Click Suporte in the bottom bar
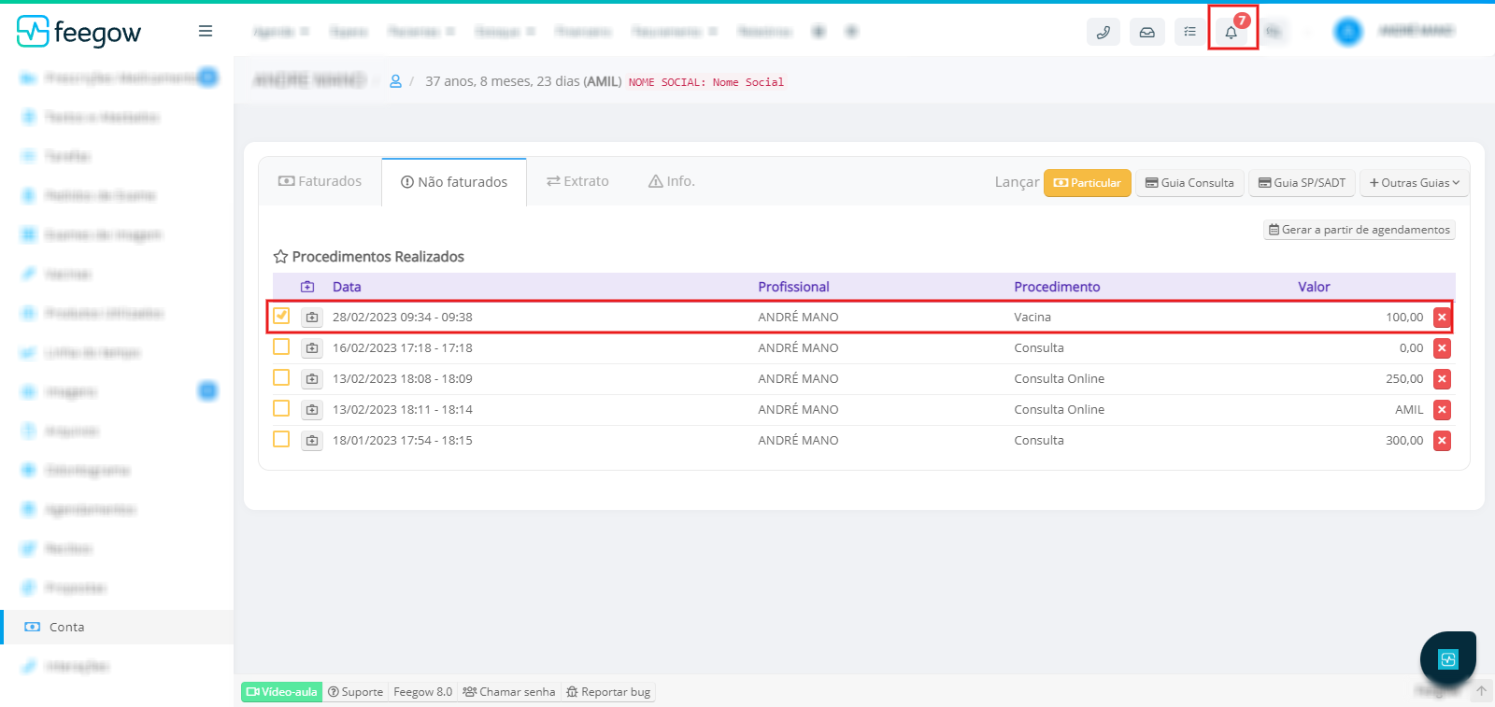This screenshot has width=1495, height=707. pos(355,692)
